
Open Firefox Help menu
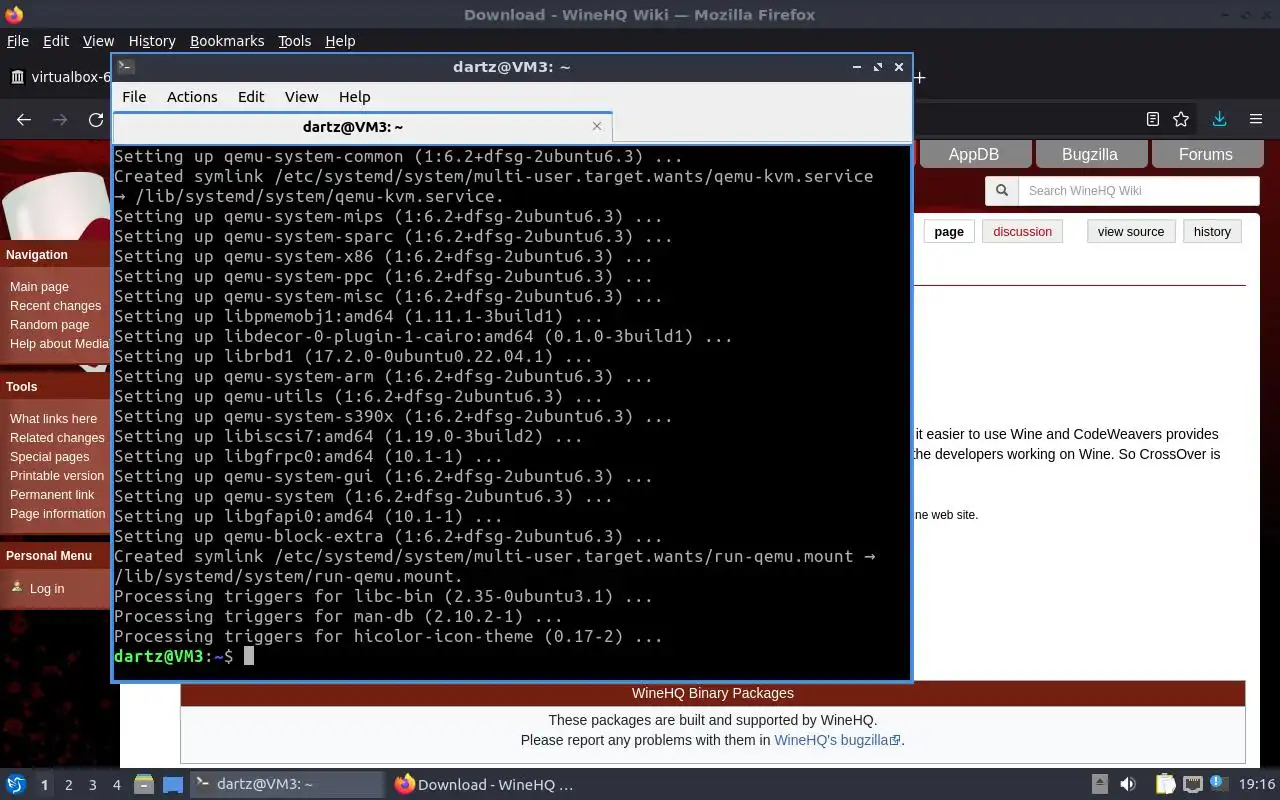click(340, 41)
